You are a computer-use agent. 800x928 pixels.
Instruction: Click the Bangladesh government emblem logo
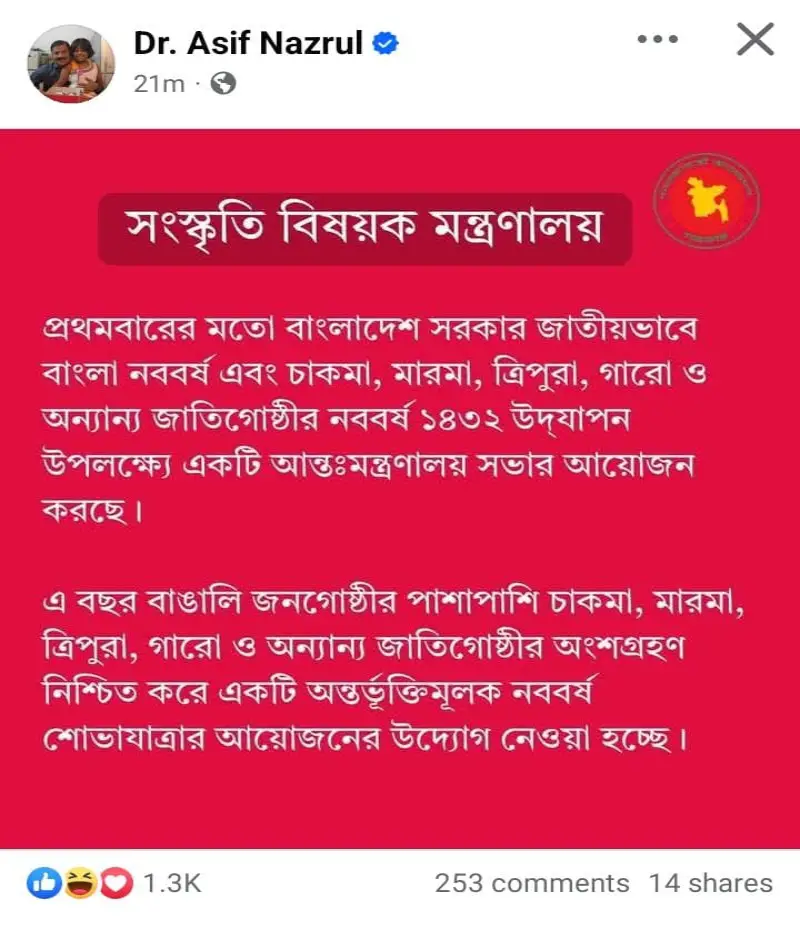pyautogui.click(x=707, y=201)
